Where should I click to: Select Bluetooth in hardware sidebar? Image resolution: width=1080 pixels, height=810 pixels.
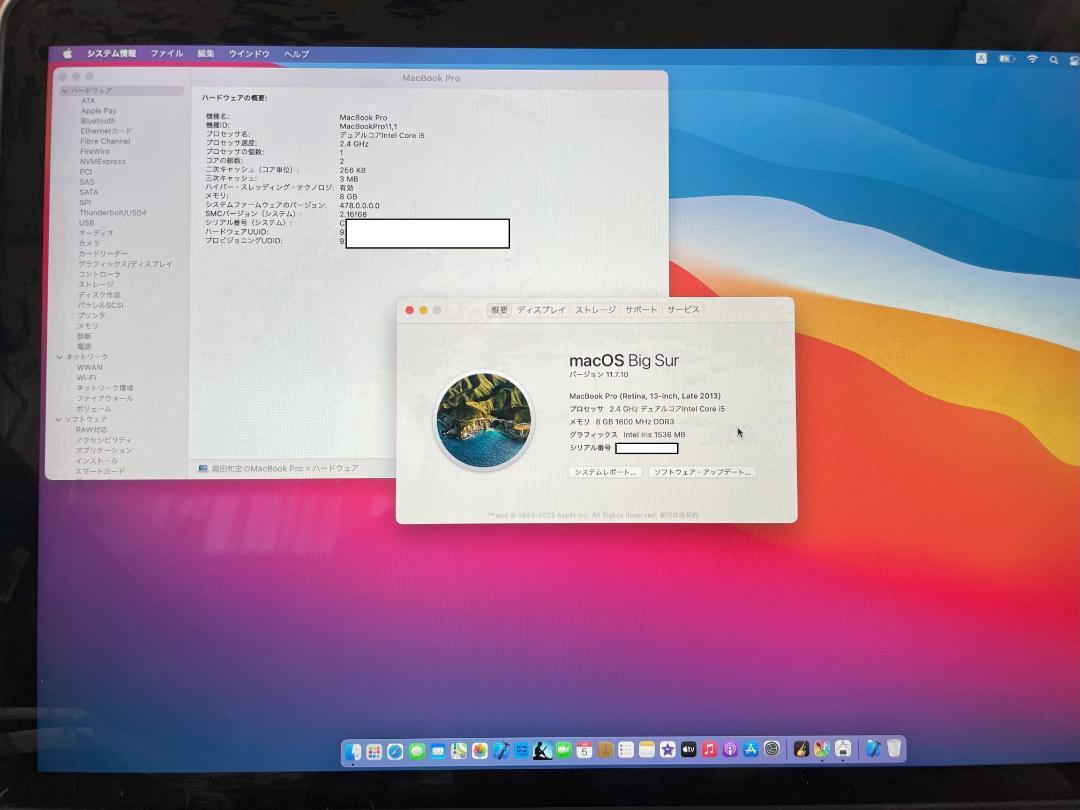(98, 121)
